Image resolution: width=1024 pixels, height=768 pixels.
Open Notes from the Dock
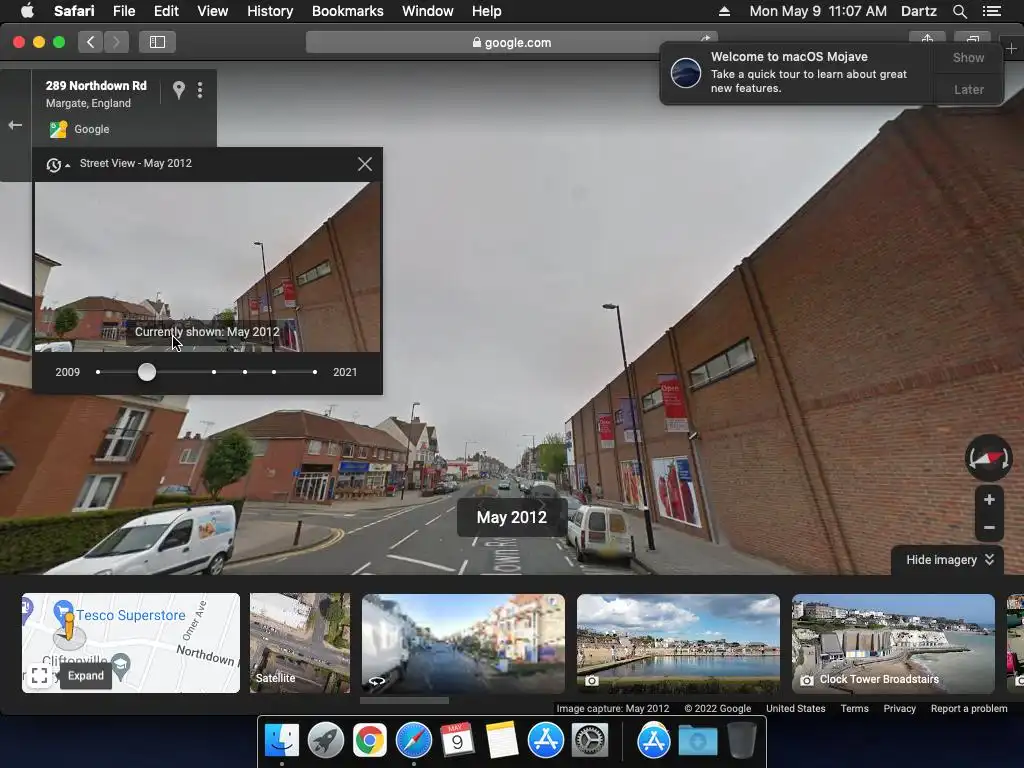(x=502, y=741)
